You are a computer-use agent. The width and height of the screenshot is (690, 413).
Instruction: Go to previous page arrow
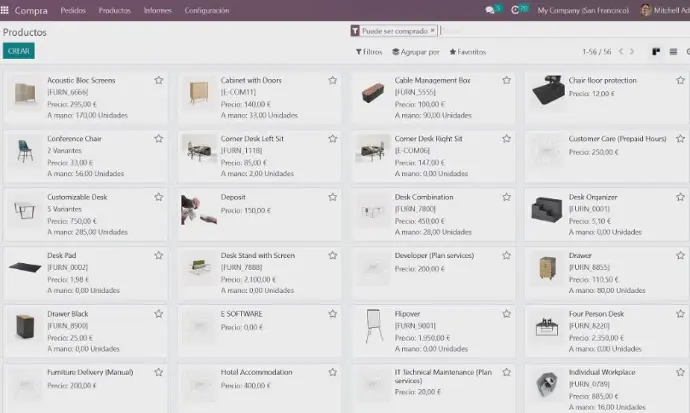tap(621, 51)
